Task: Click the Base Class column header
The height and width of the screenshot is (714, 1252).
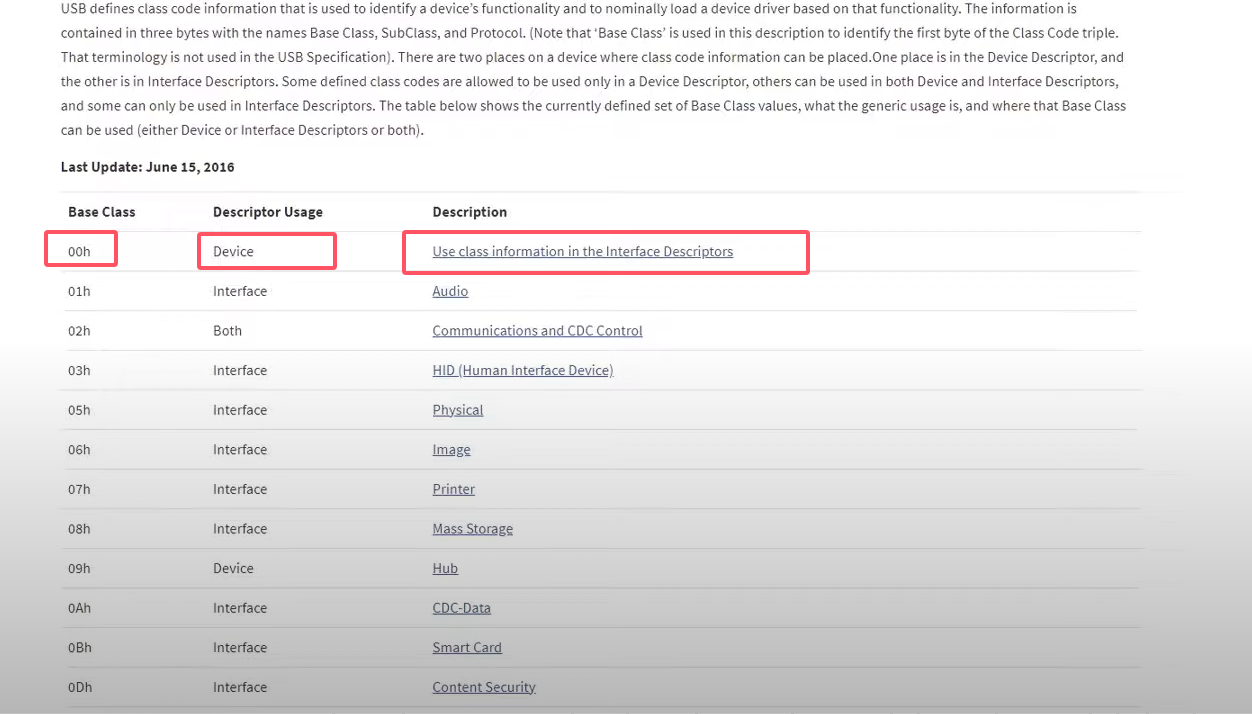Action: click(101, 212)
